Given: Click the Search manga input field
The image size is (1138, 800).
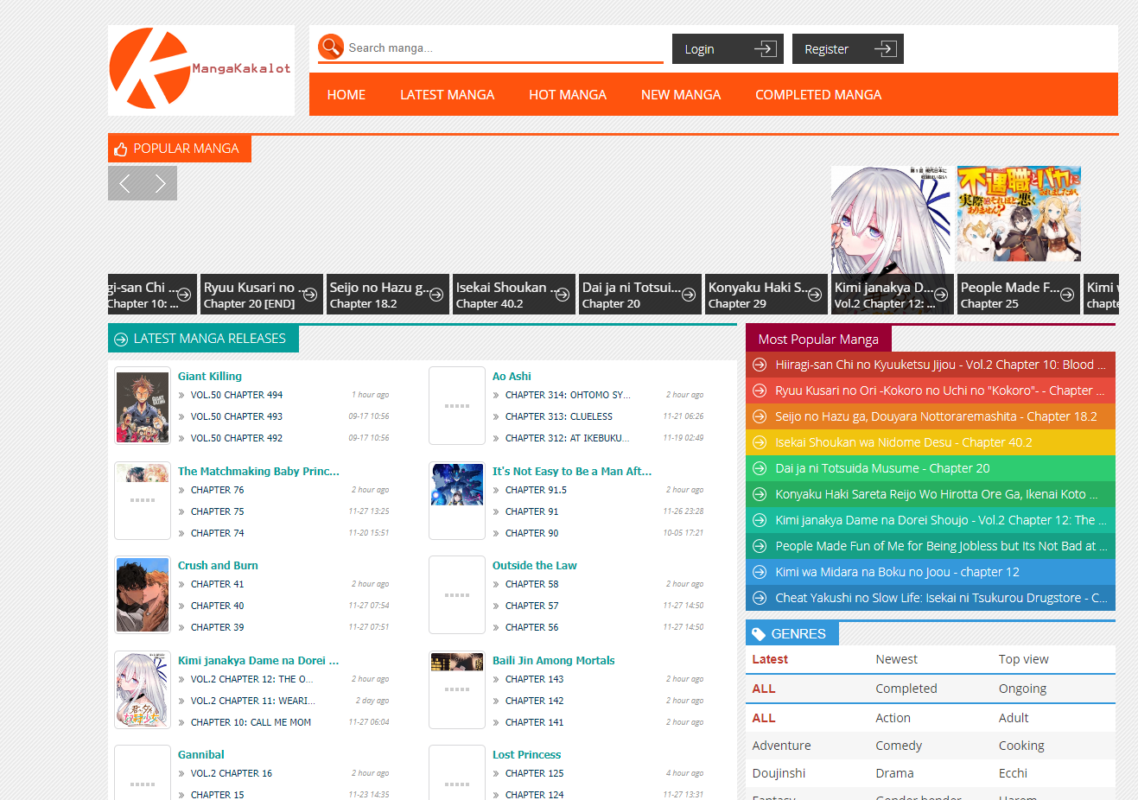Looking at the screenshot, I should [504, 48].
